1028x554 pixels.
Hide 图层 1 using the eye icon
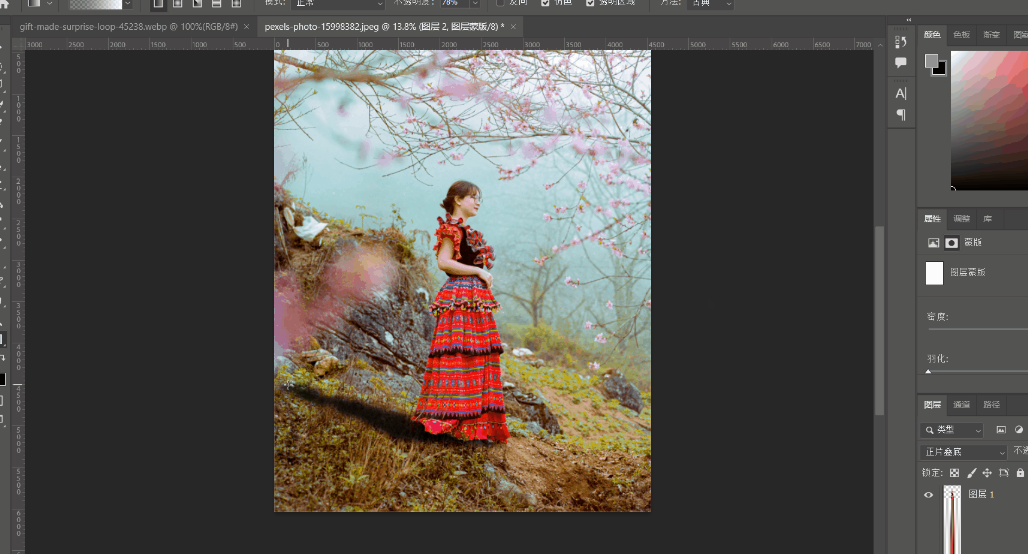928,495
